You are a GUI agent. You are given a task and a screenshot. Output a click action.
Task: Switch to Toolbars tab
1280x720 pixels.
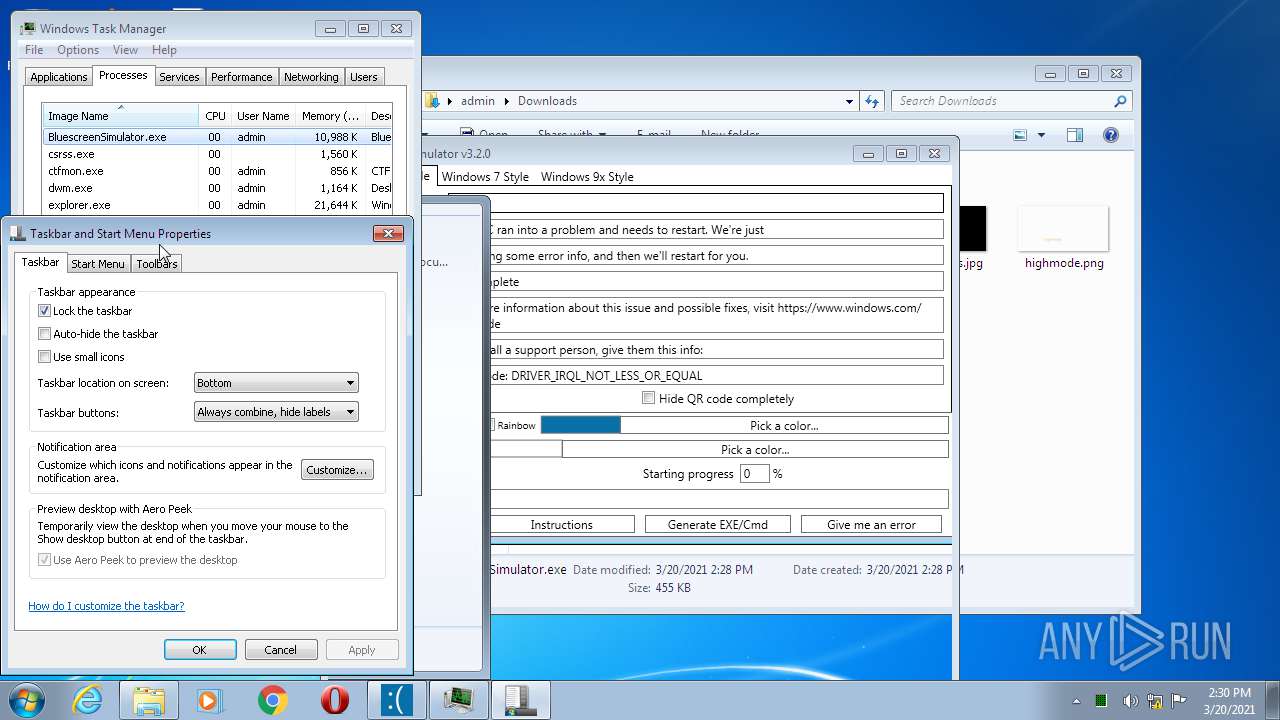pos(157,264)
